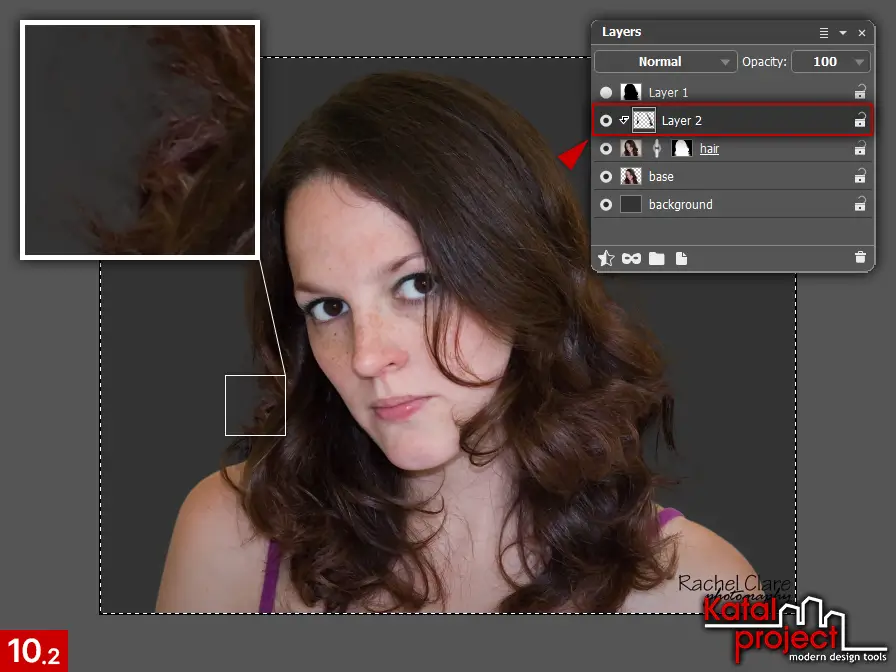Create a new layer using the page icon

click(x=681, y=258)
